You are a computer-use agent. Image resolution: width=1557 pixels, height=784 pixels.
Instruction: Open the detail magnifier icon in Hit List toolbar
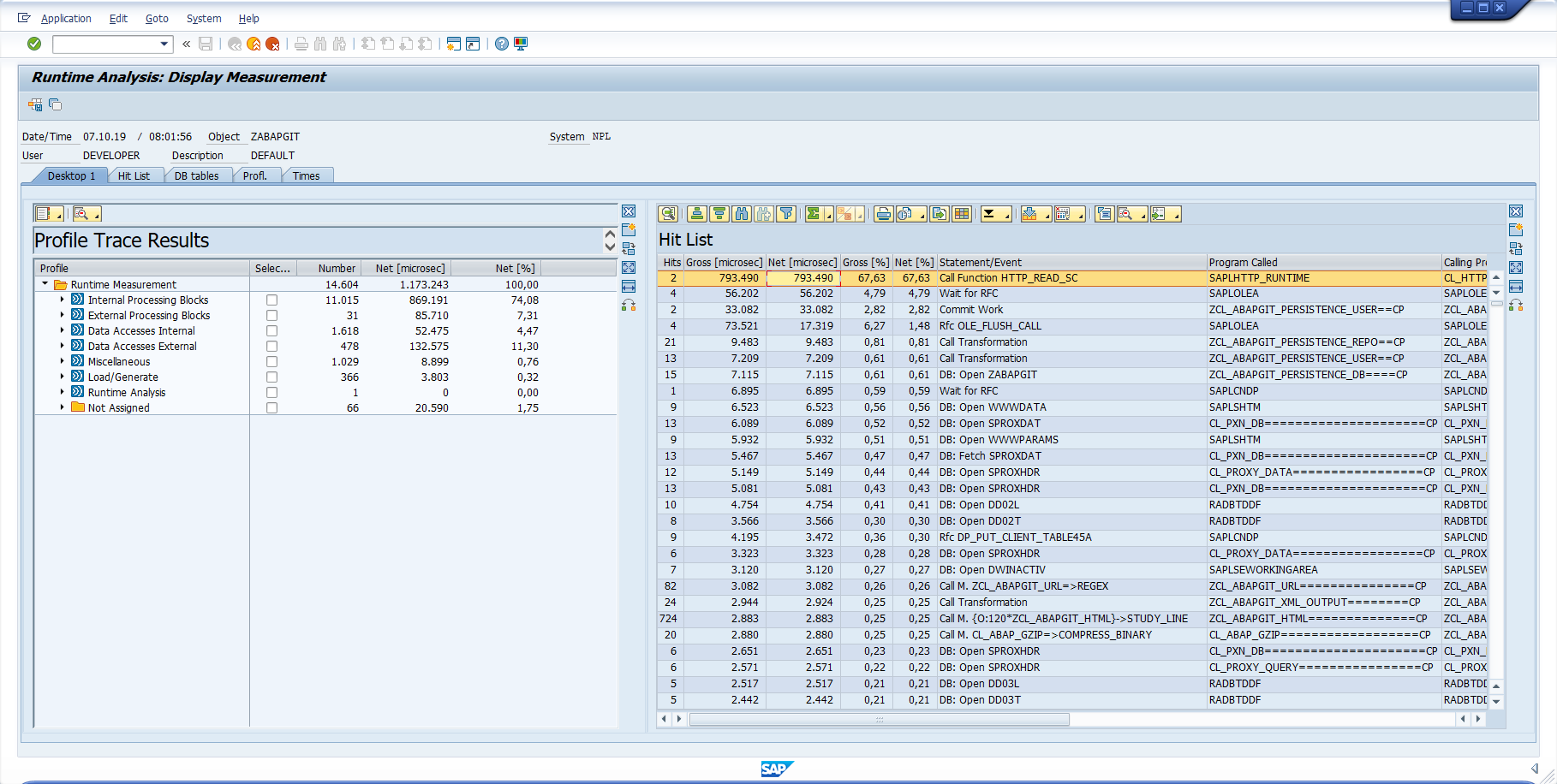tap(669, 213)
